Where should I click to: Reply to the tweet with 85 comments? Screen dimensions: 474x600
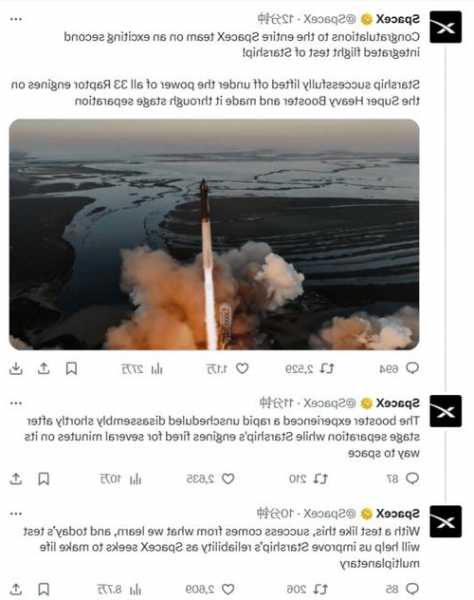point(412,589)
